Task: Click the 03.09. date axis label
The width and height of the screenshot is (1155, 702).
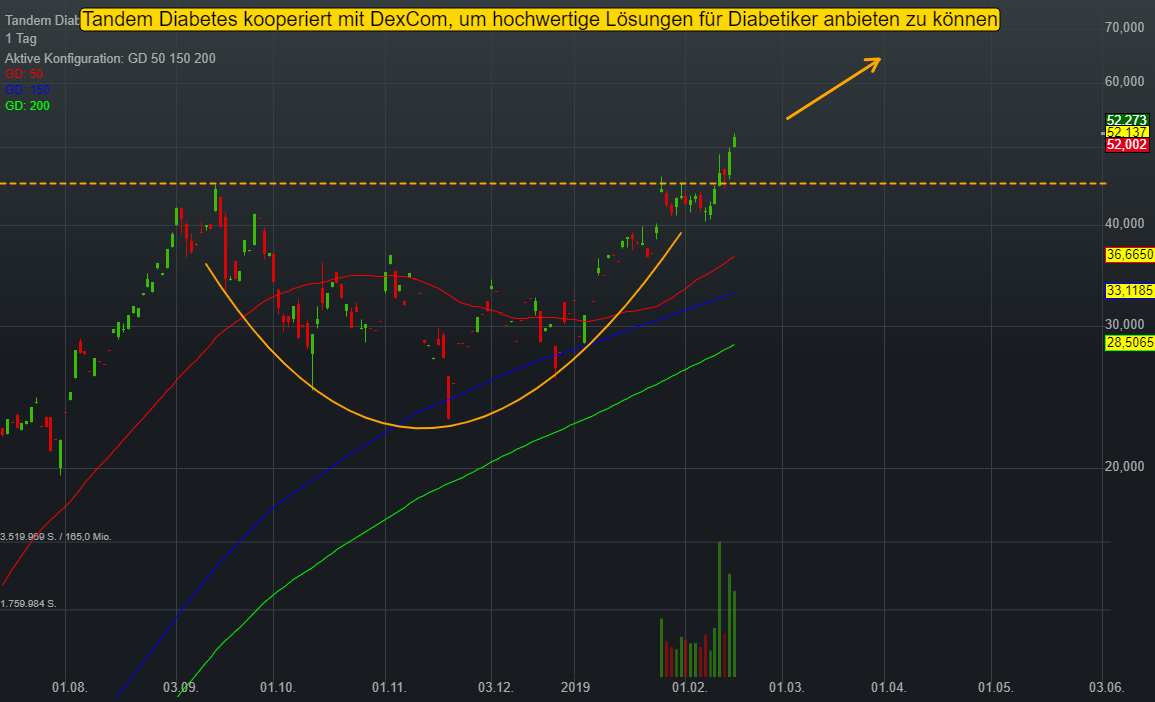Action: (x=180, y=688)
